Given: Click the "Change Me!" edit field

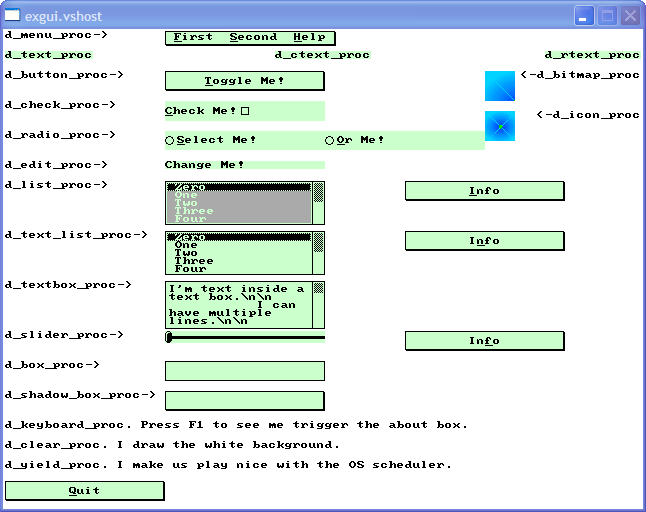Looking at the screenshot, I should tap(244, 165).
